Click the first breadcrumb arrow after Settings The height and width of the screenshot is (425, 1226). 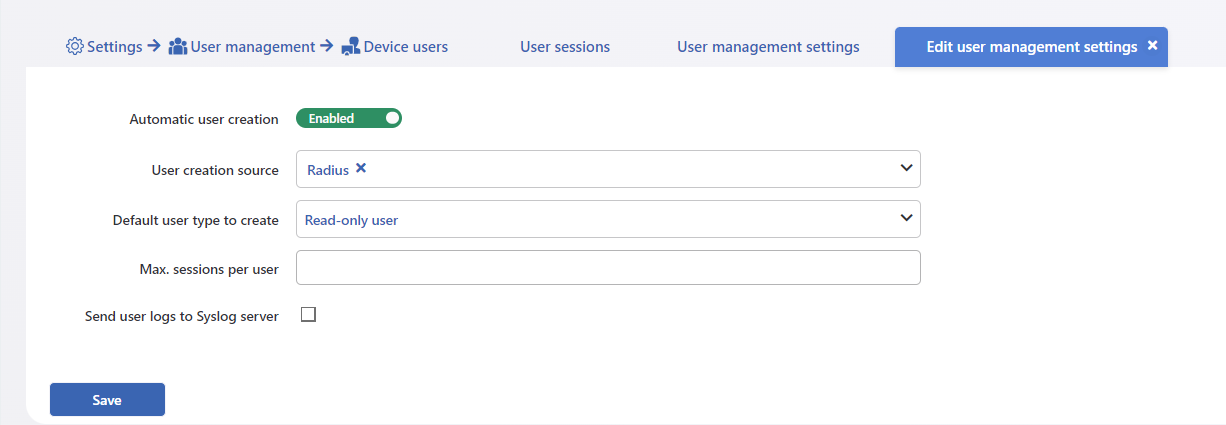[x=154, y=46]
